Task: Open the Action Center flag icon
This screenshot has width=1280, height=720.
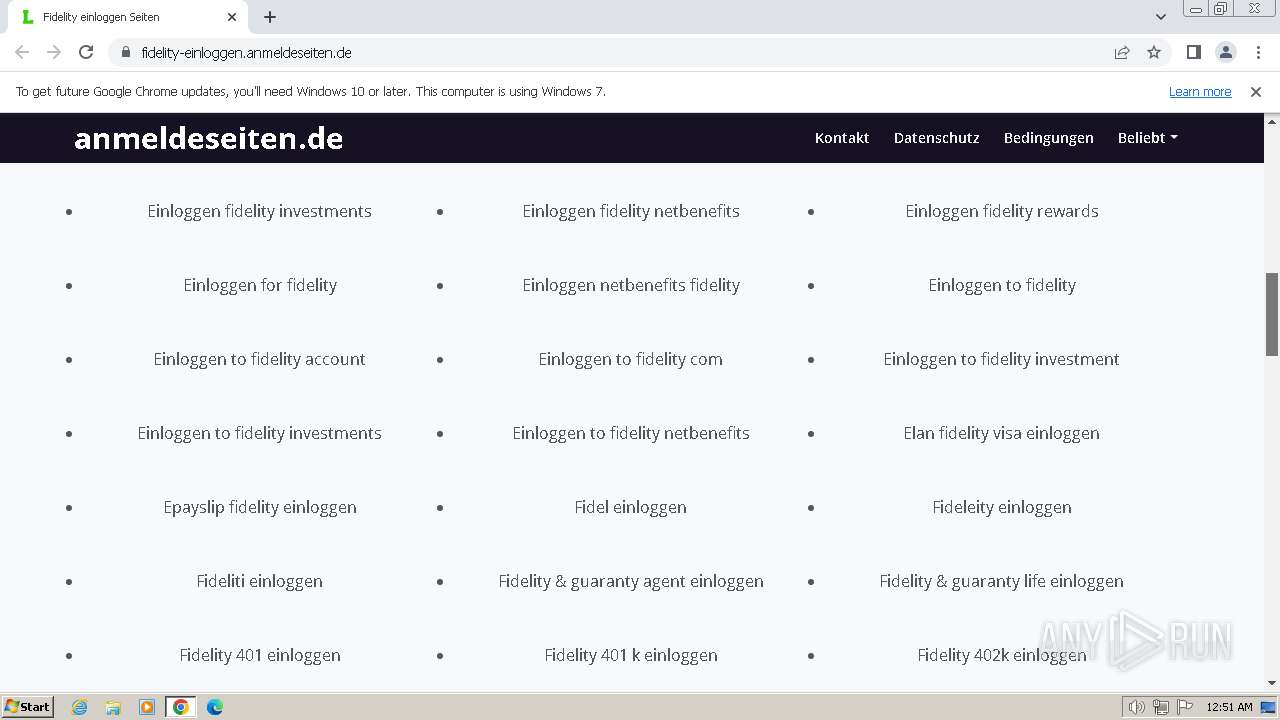Action: coord(1184,707)
